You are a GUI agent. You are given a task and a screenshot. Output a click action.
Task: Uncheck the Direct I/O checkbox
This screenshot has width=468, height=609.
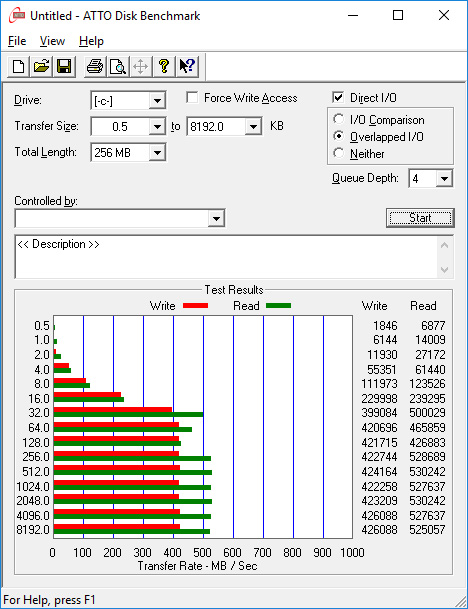[338, 97]
